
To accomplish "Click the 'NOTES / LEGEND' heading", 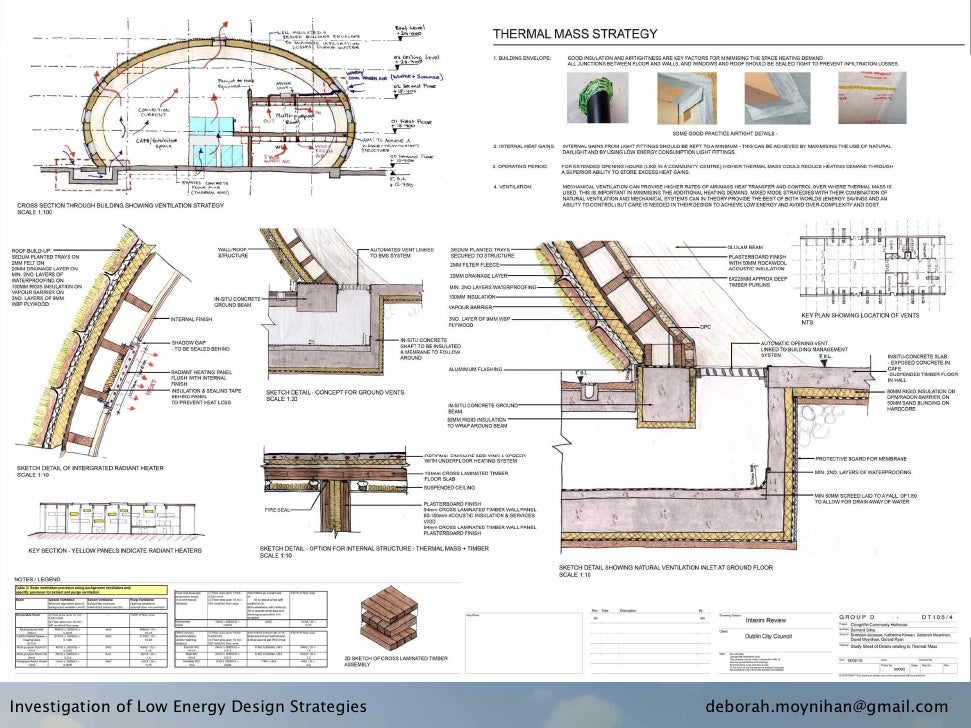I will [x=38, y=579].
